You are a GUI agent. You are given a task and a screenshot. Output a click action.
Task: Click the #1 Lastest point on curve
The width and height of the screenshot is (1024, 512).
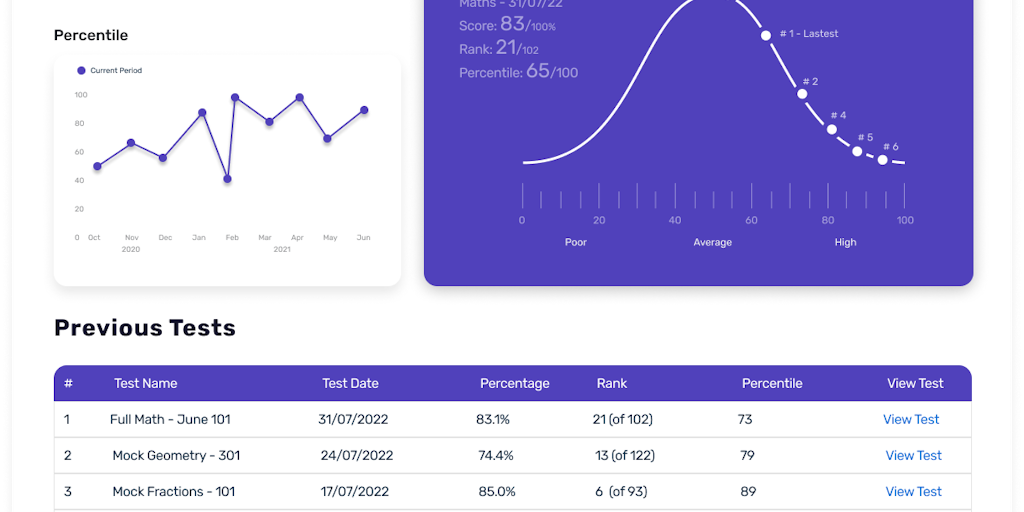[x=766, y=35]
